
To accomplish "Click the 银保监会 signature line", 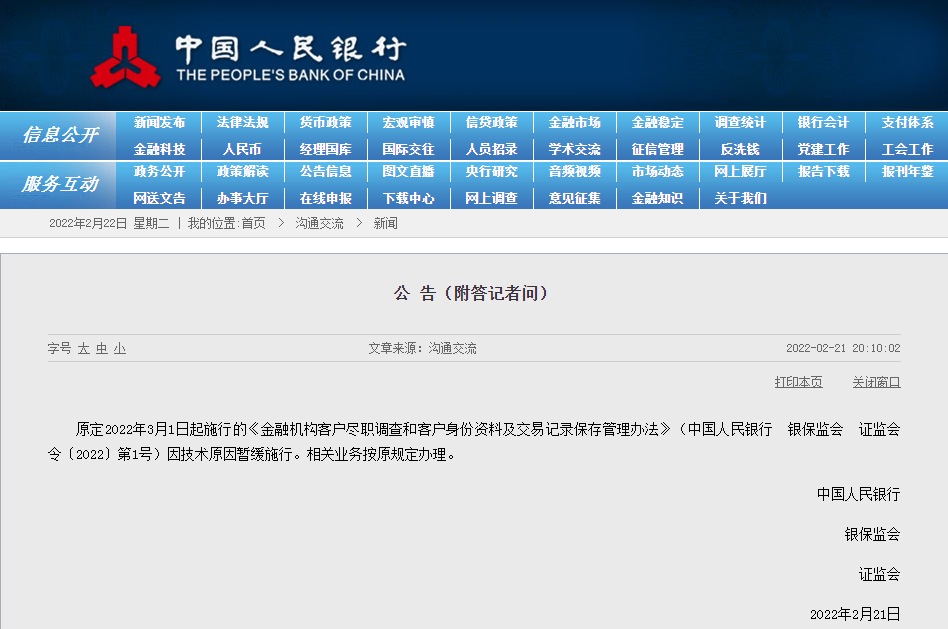I will click(872, 534).
